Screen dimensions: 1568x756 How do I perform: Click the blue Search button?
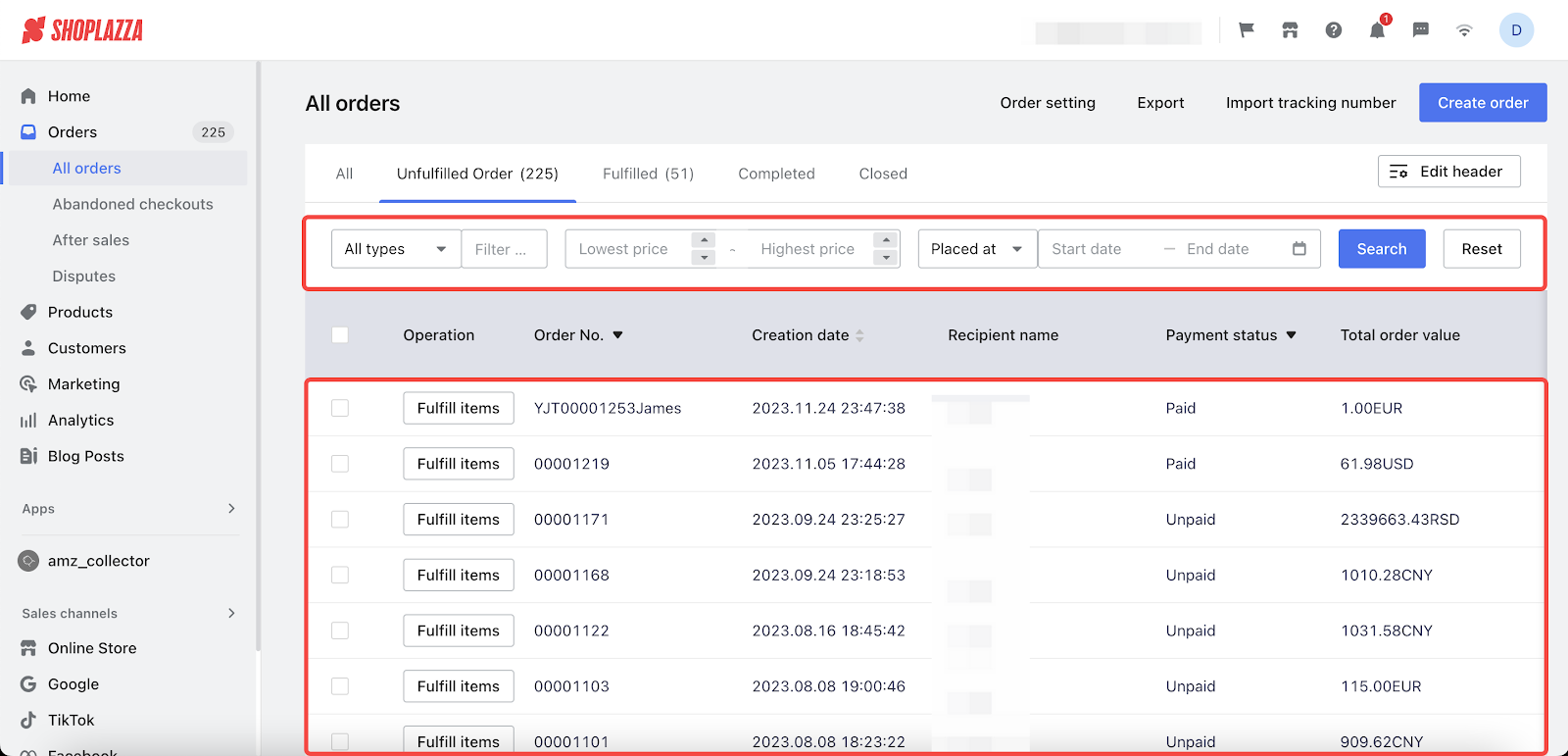[1382, 249]
